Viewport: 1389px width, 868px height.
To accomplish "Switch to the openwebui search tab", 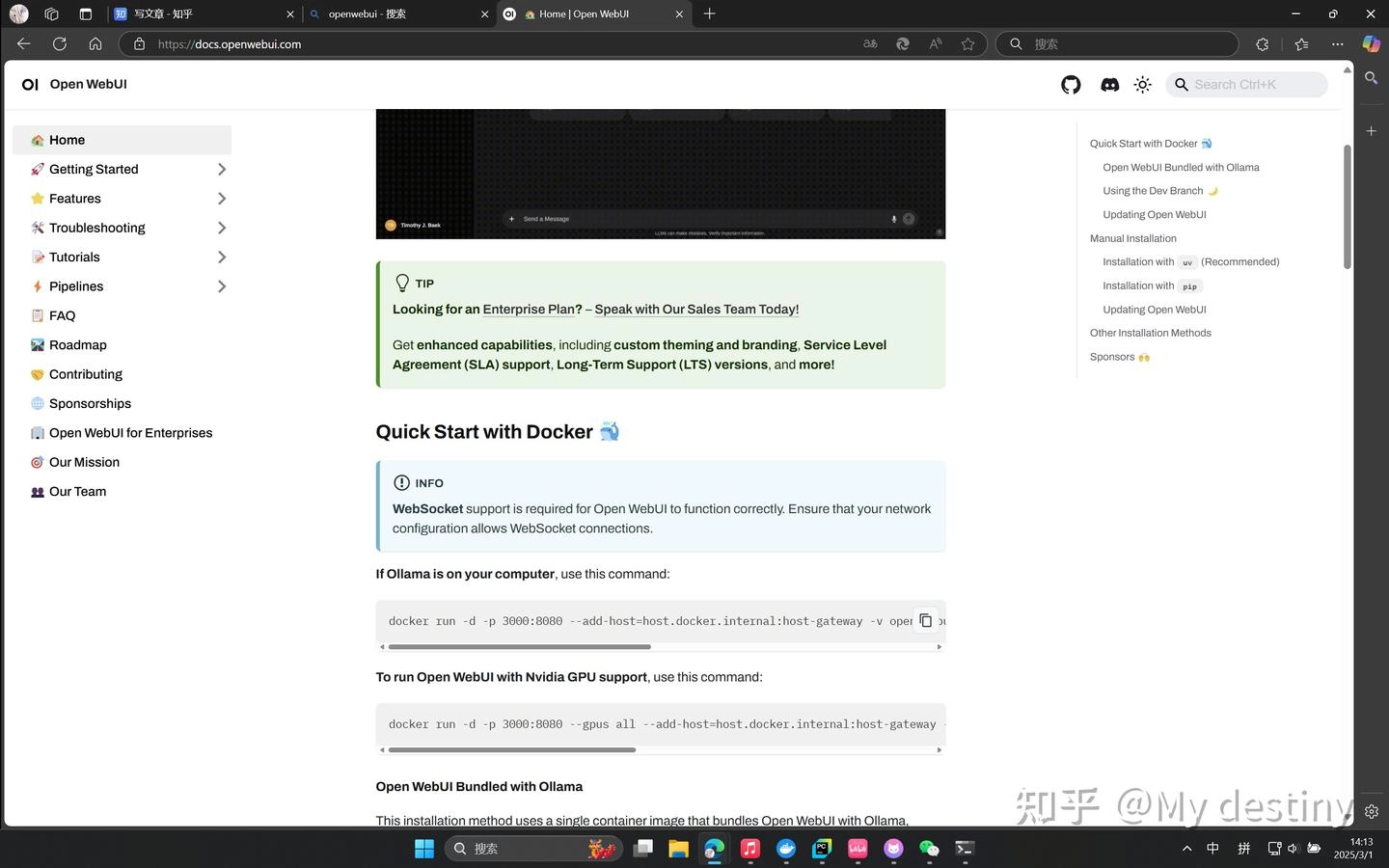I will coord(398,14).
